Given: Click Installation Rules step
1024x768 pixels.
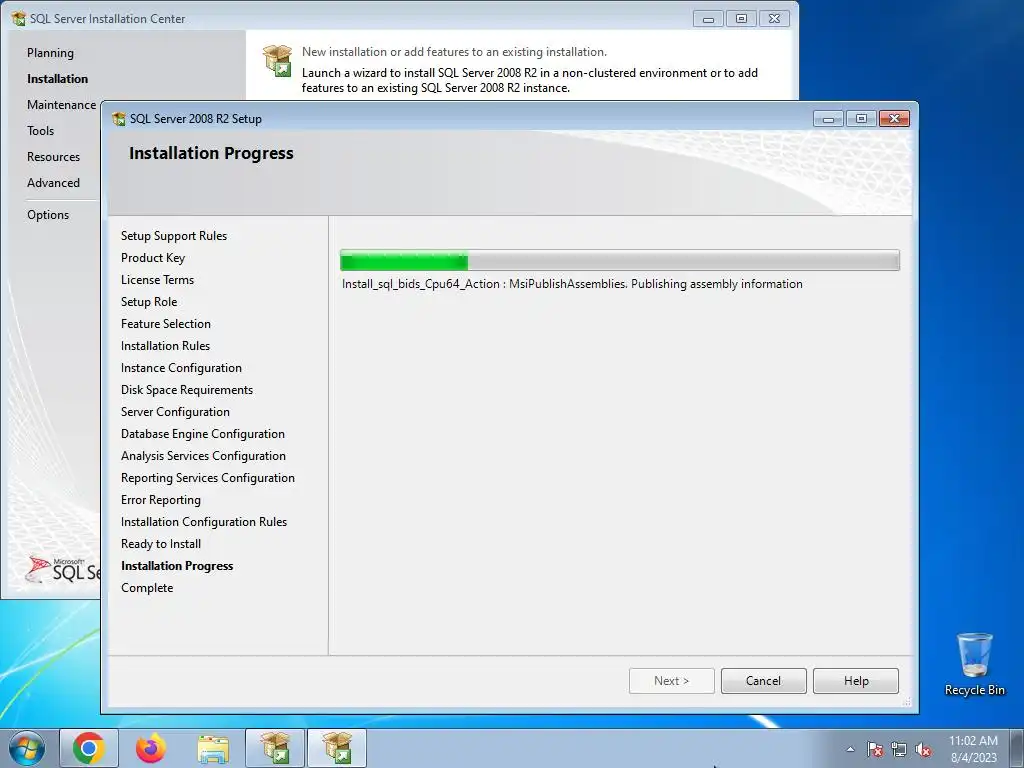Looking at the screenshot, I should pos(165,346).
